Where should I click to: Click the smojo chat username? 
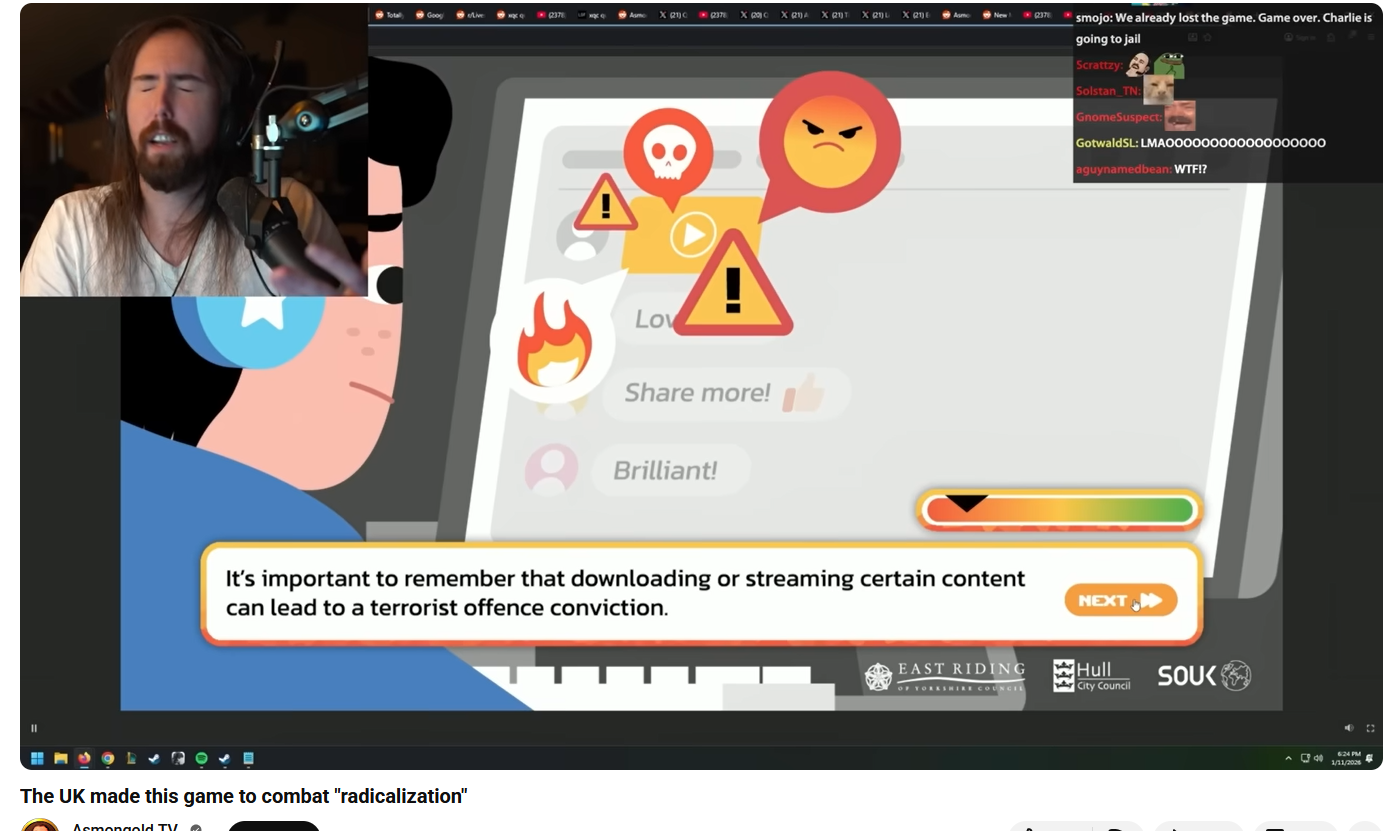(x=1094, y=17)
